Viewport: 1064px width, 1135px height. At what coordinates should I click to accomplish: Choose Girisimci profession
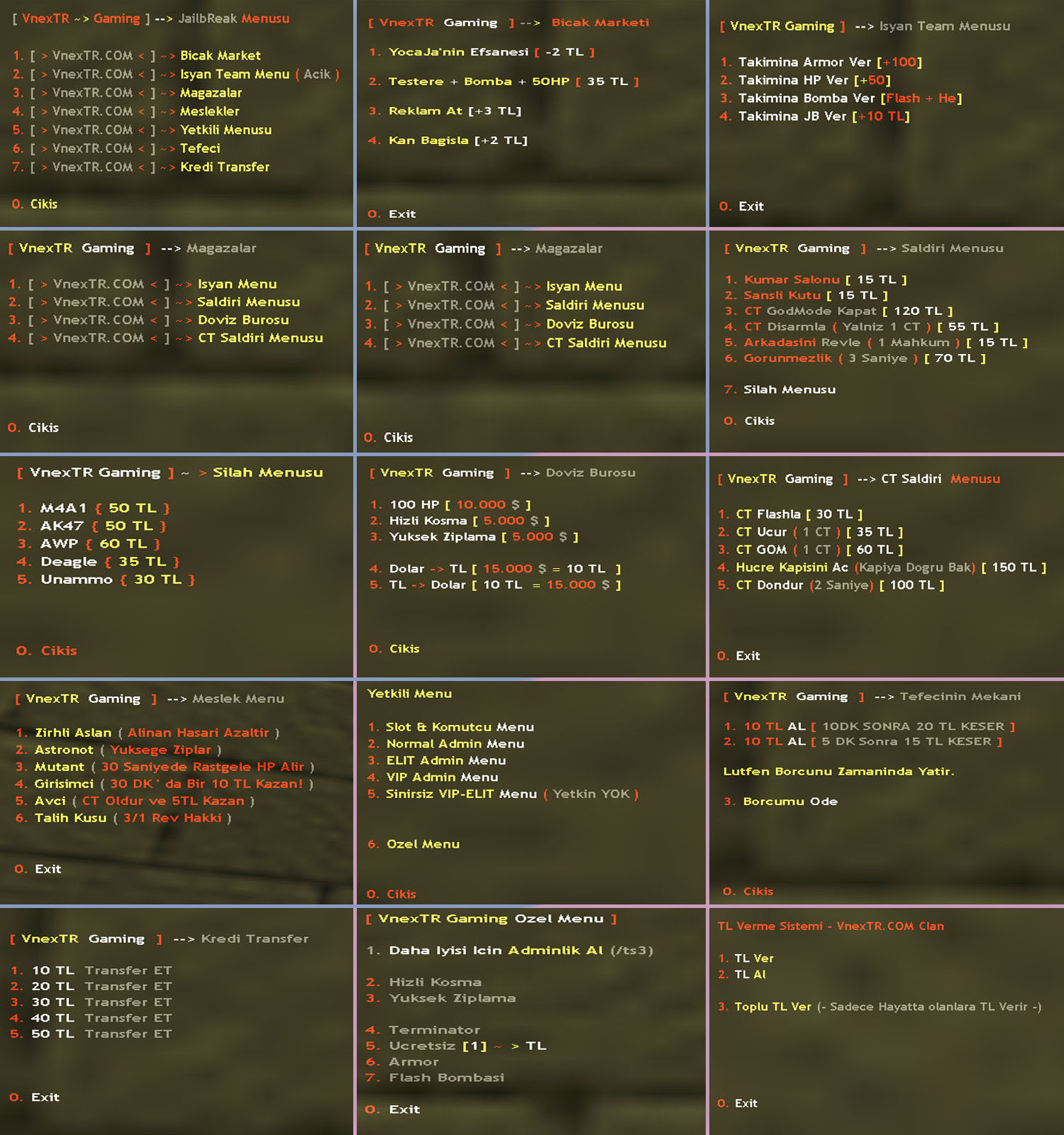click(x=165, y=784)
